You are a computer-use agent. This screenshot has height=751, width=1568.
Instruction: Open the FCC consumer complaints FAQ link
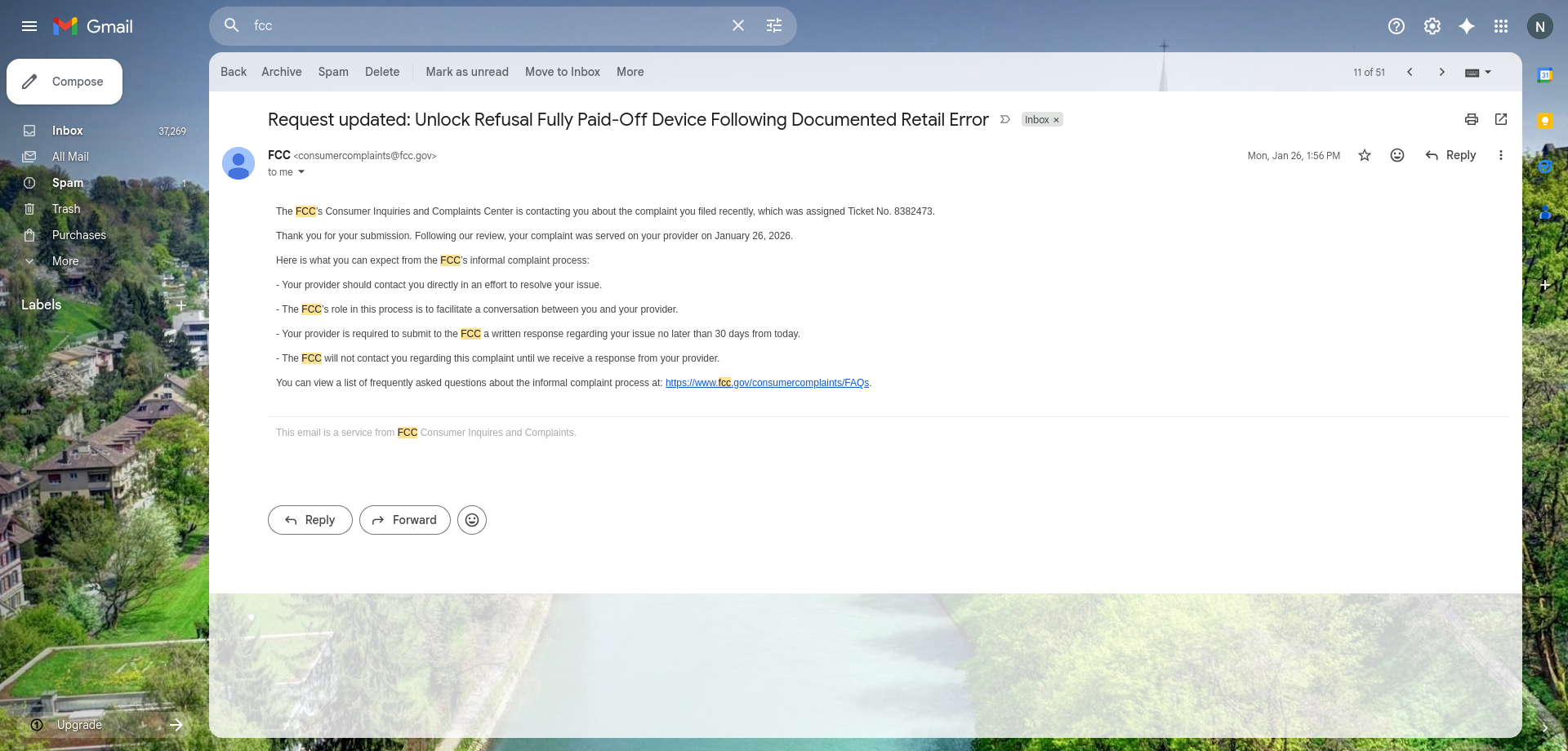click(x=766, y=382)
